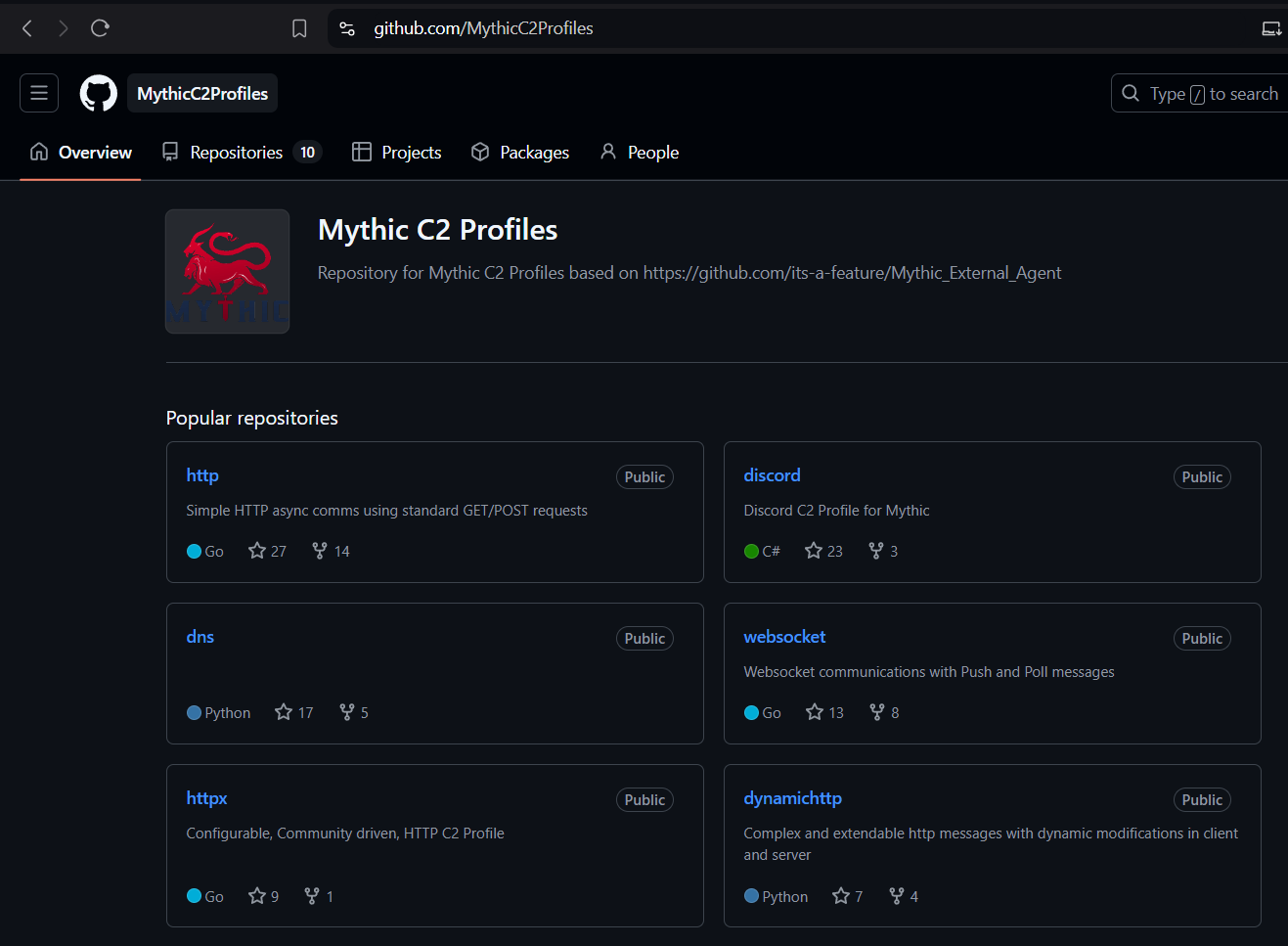This screenshot has height=946, width=1288.
Task: Go back with the browser back arrow
Action: pyautogui.click(x=27, y=28)
